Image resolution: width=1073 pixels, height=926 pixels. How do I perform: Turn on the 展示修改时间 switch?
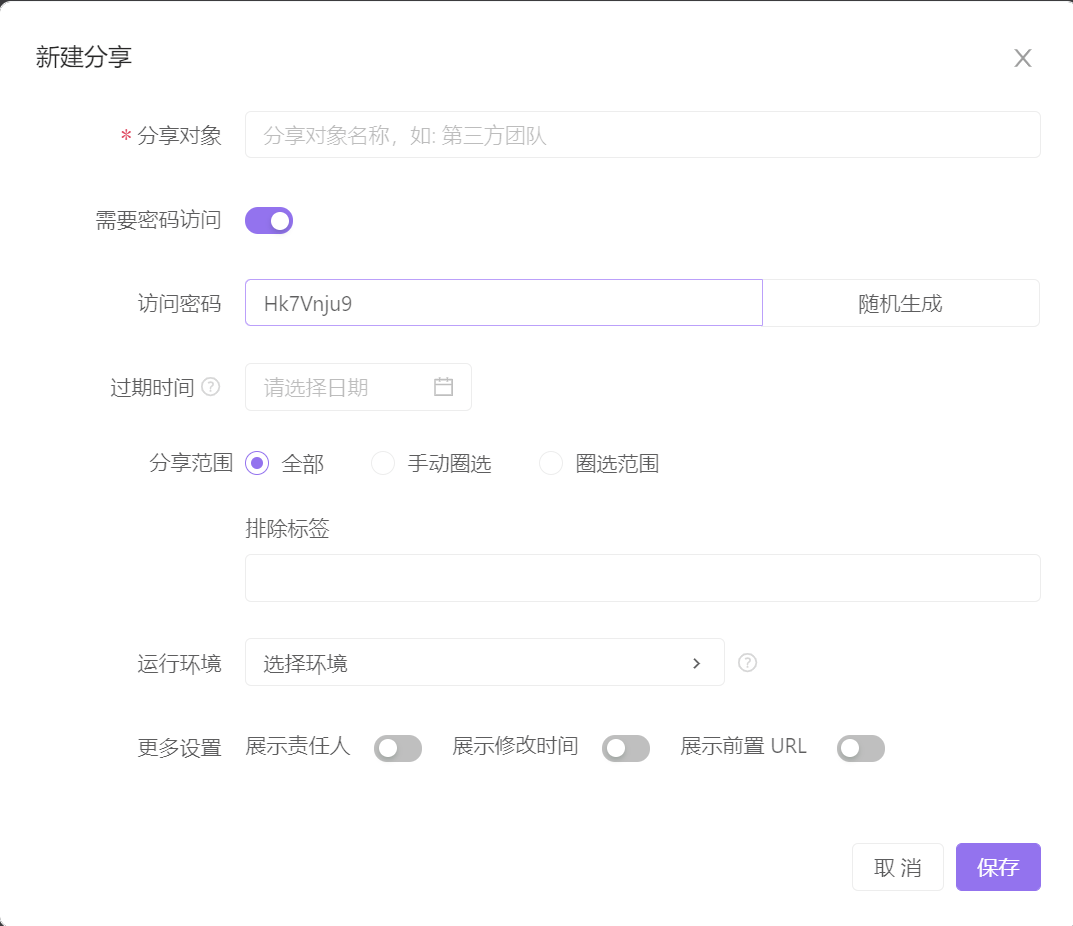tap(626, 748)
